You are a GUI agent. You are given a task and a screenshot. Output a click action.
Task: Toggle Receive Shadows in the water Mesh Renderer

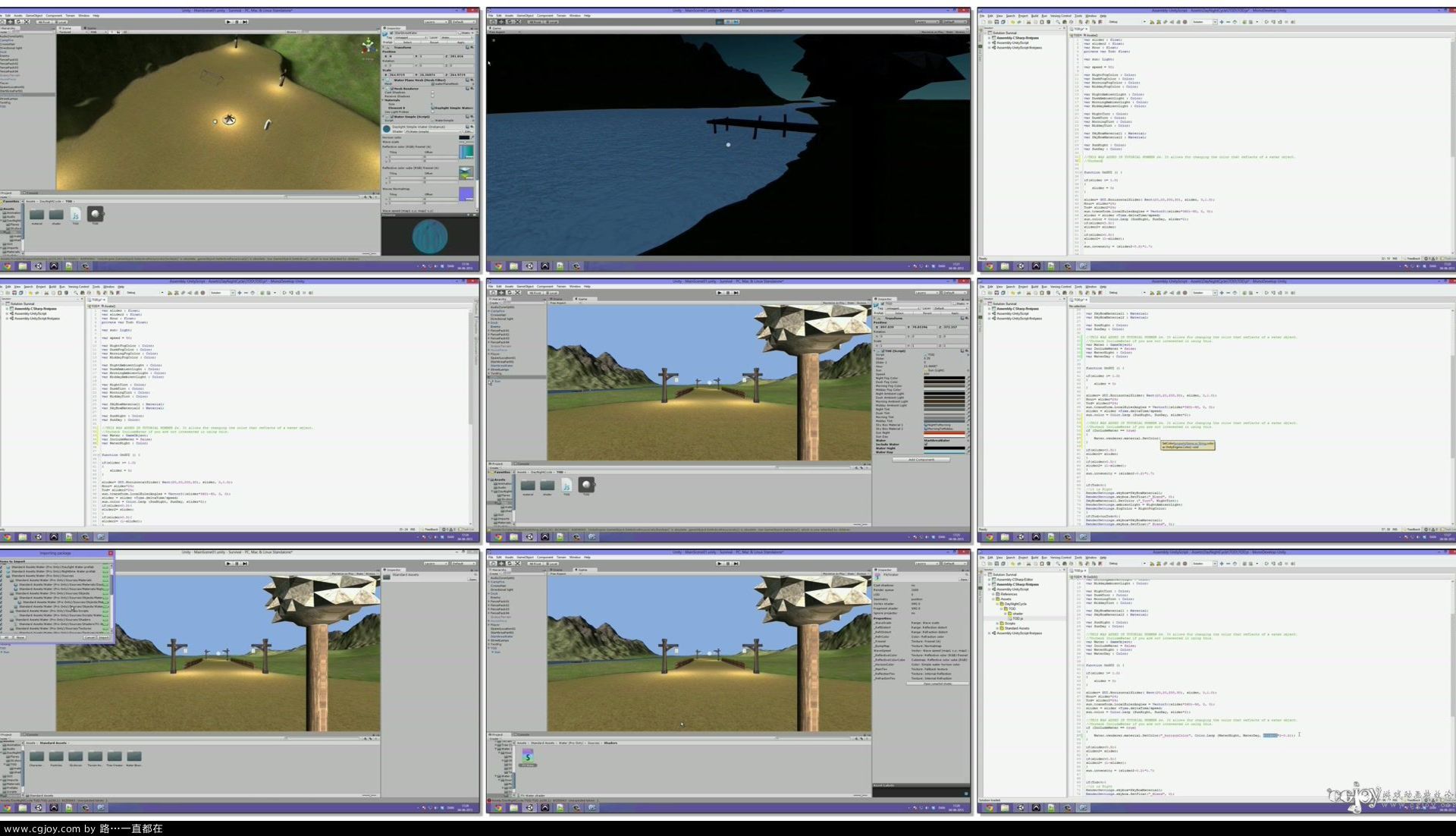point(432,96)
